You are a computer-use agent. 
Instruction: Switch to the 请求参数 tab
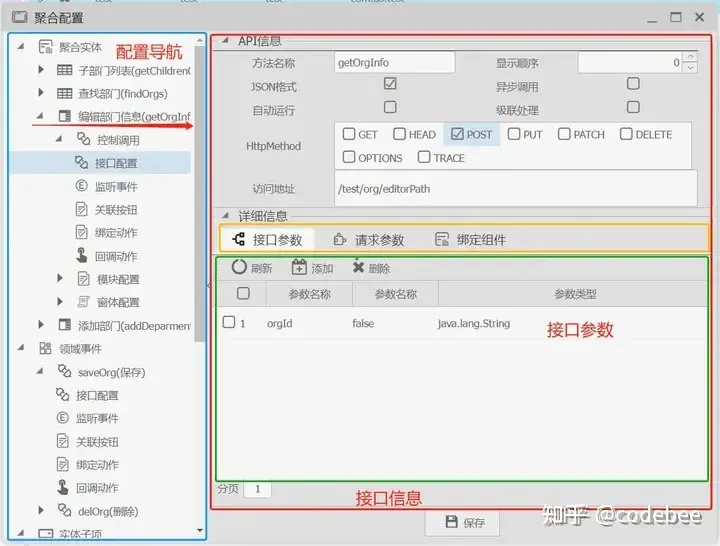(368, 239)
